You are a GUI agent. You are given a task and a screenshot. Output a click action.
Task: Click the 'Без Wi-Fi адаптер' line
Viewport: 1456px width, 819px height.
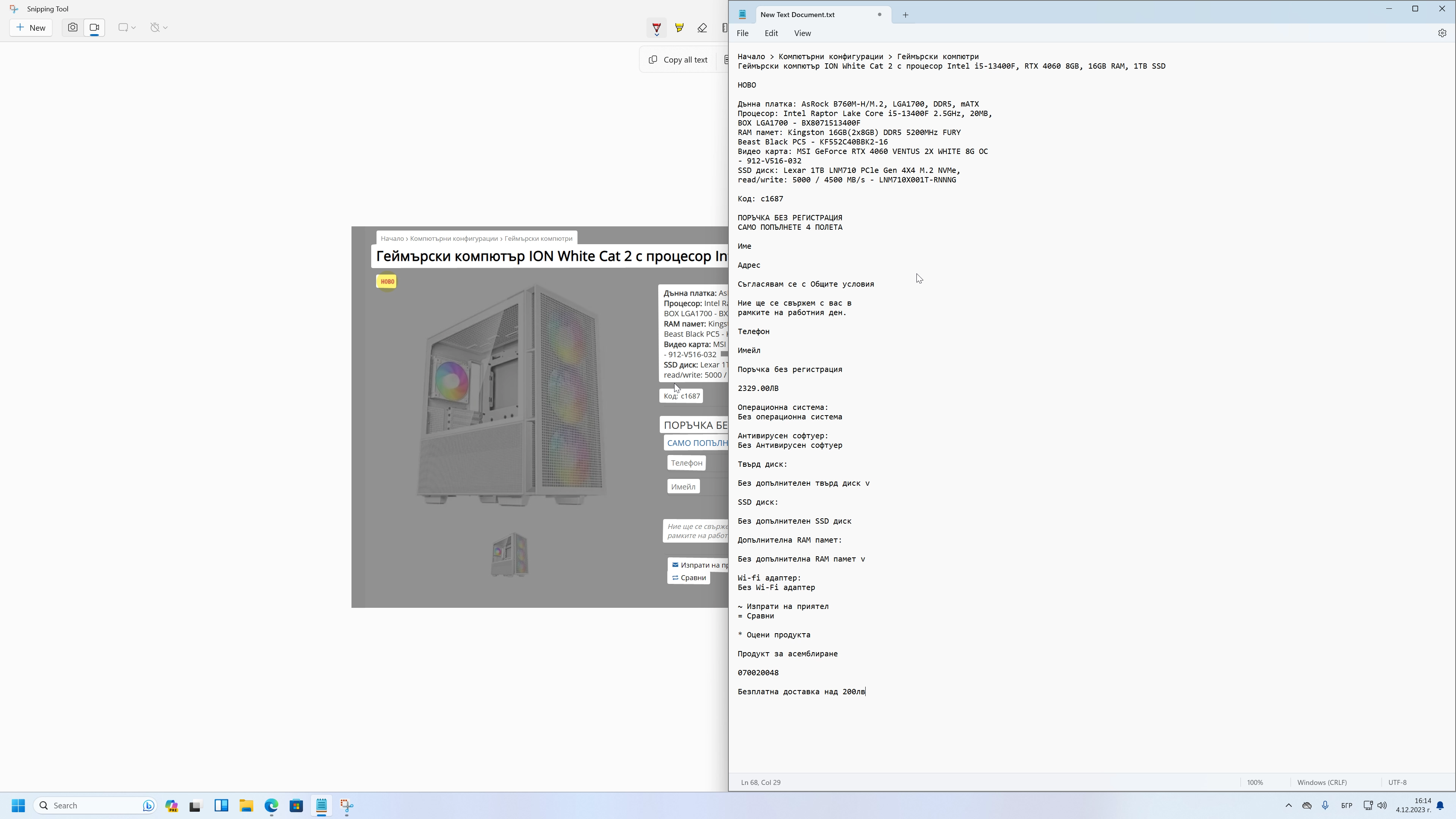click(776, 588)
